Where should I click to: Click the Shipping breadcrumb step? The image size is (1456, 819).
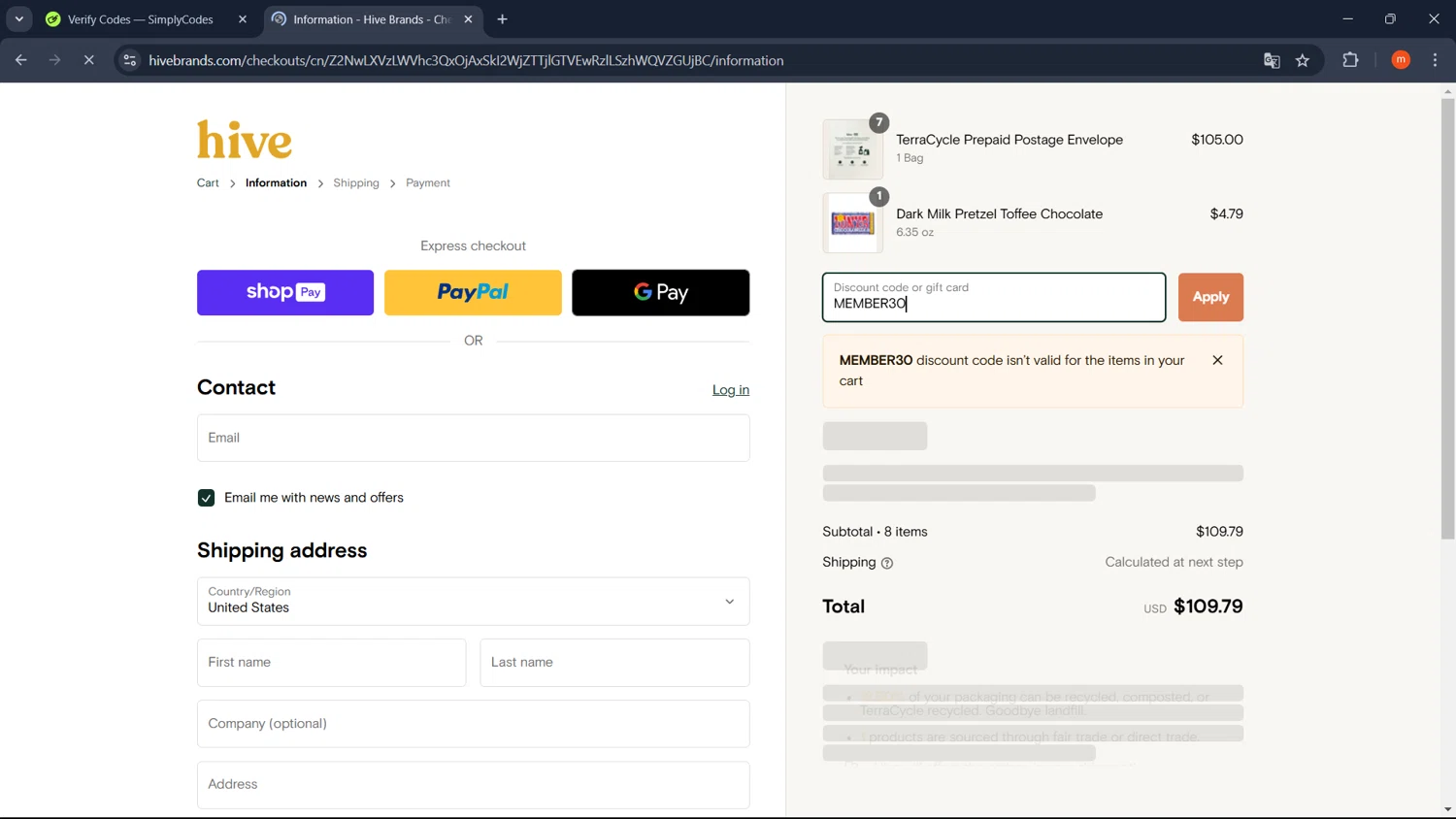pos(356,182)
